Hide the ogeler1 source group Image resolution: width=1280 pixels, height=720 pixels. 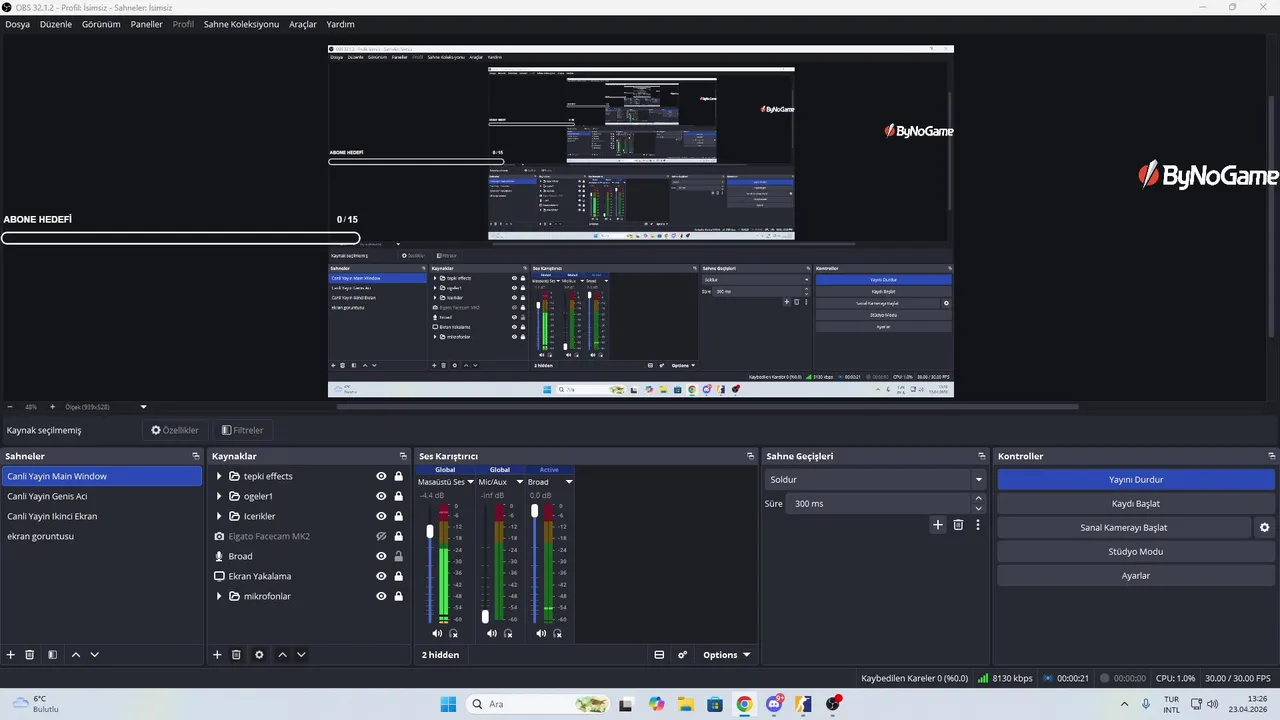click(381, 496)
